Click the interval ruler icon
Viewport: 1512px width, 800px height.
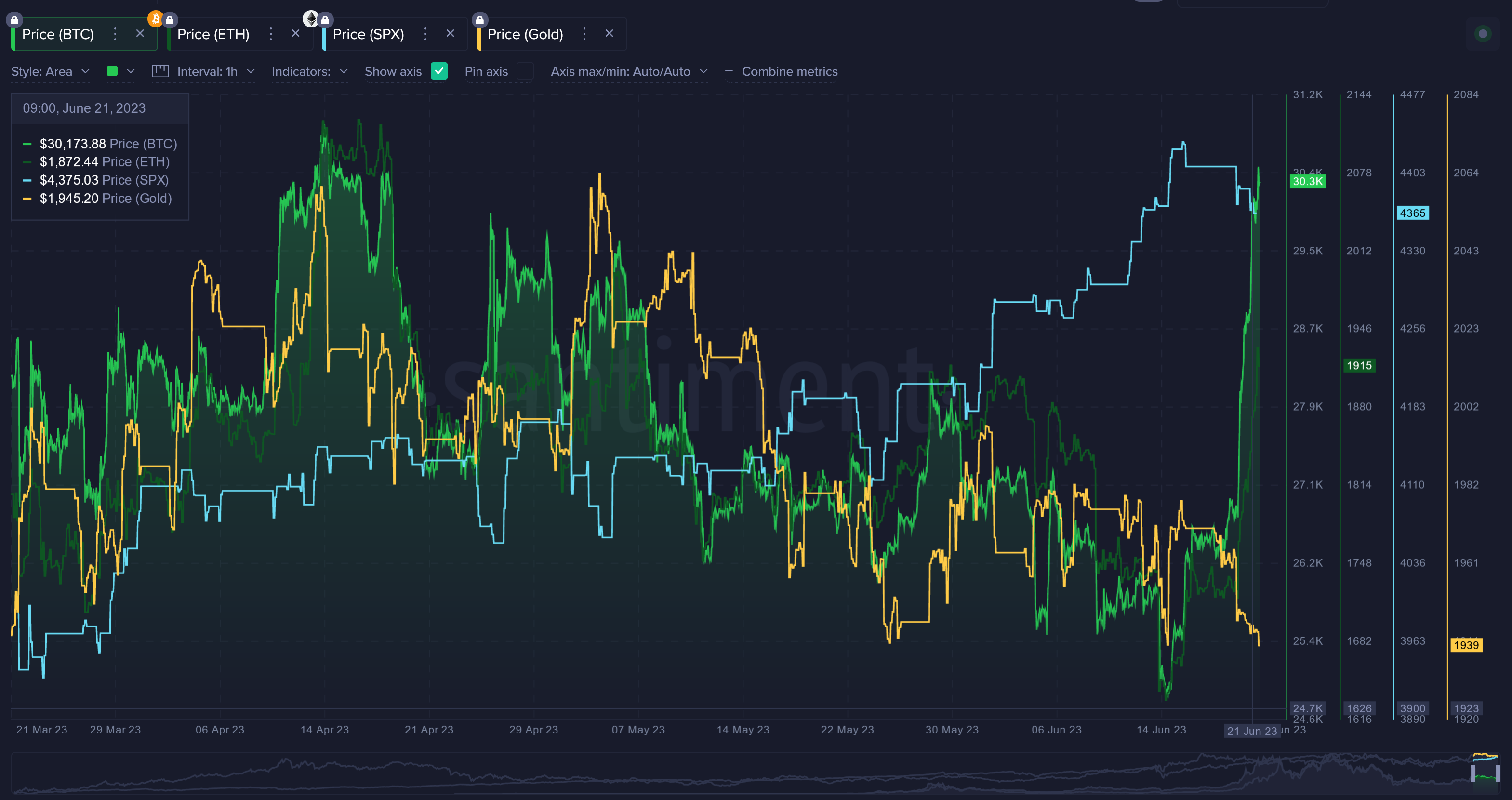tap(159, 71)
